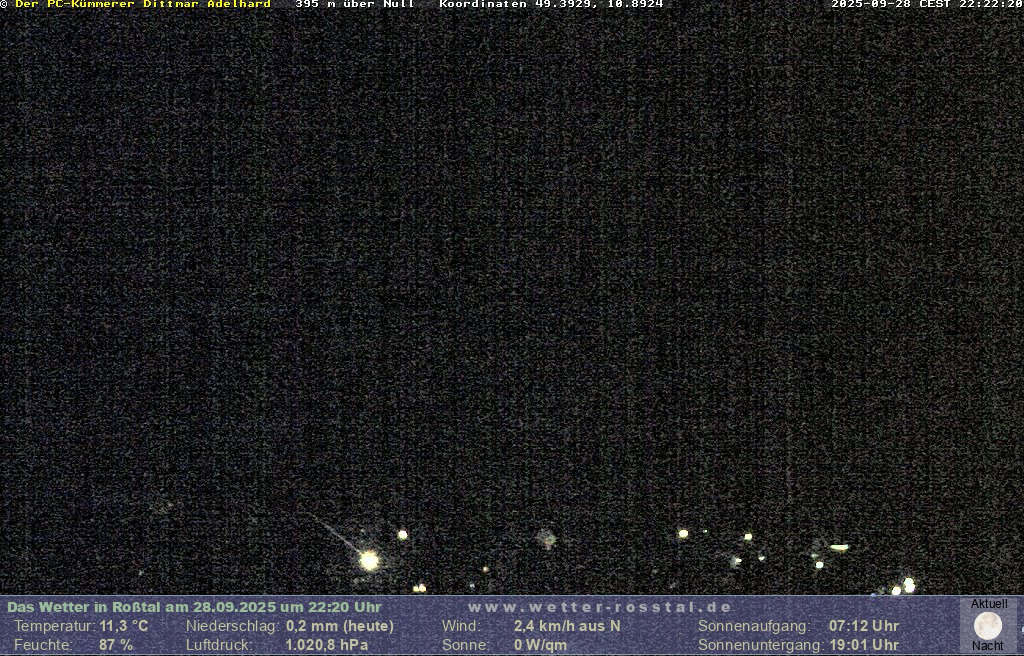Click the copyright text 'Der PC-Kümmerer Dittmar Adelhard'

(x=142, y=5)
